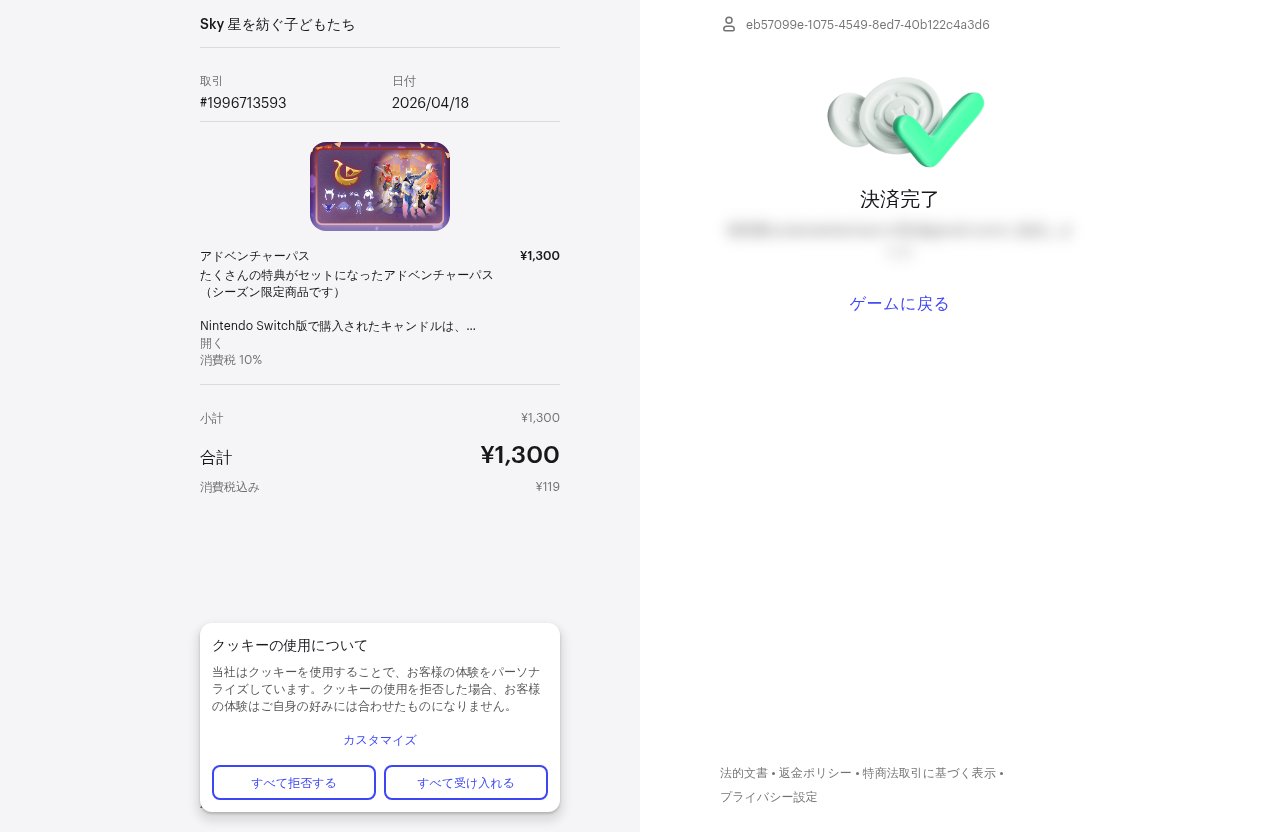The height and width of the screenshot is (832, 1280).
Task: Click the large ¥1,300 total amount
Action: [x=519, y=455]
